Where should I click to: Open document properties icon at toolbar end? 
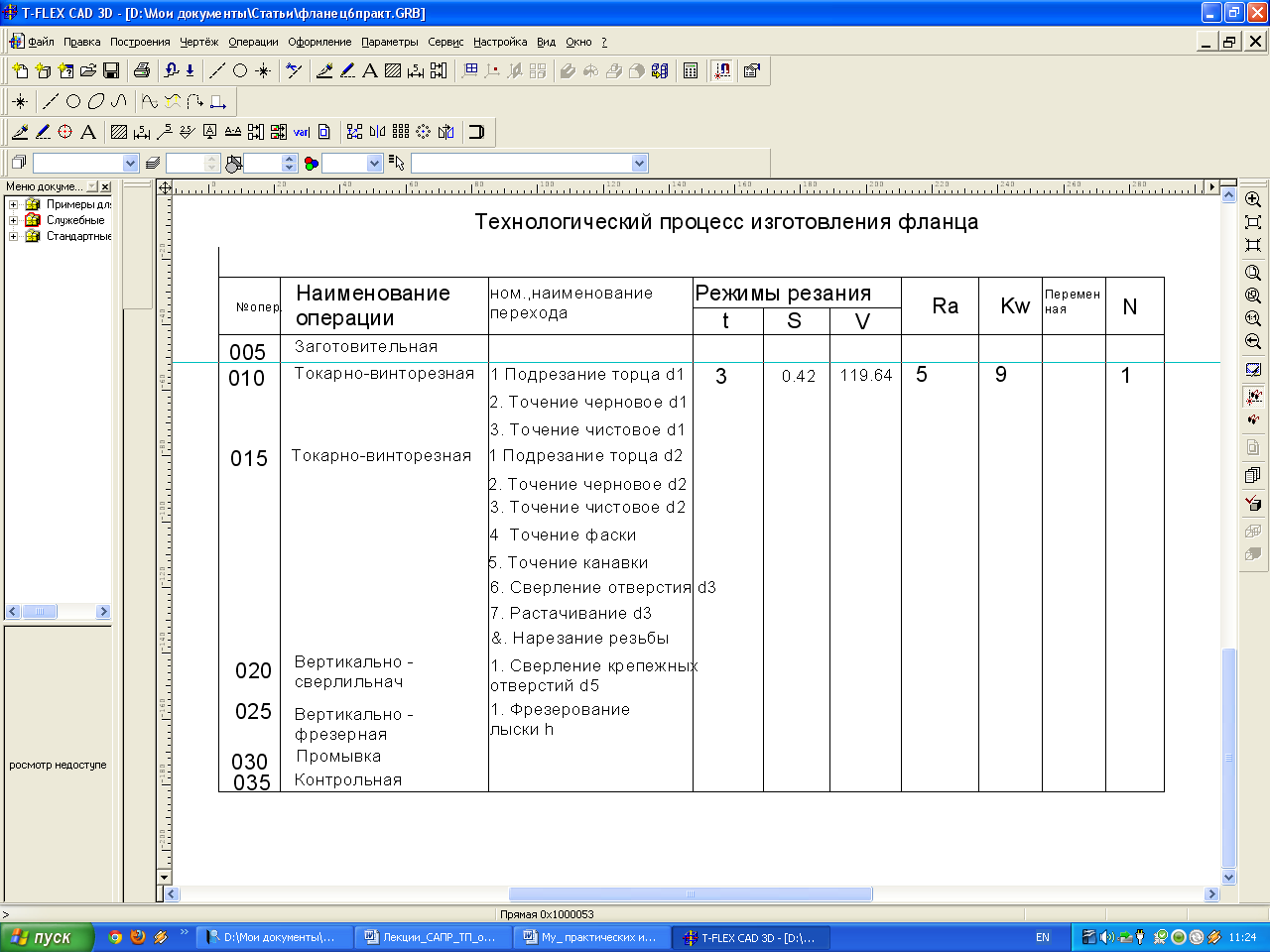click(751, 70)
